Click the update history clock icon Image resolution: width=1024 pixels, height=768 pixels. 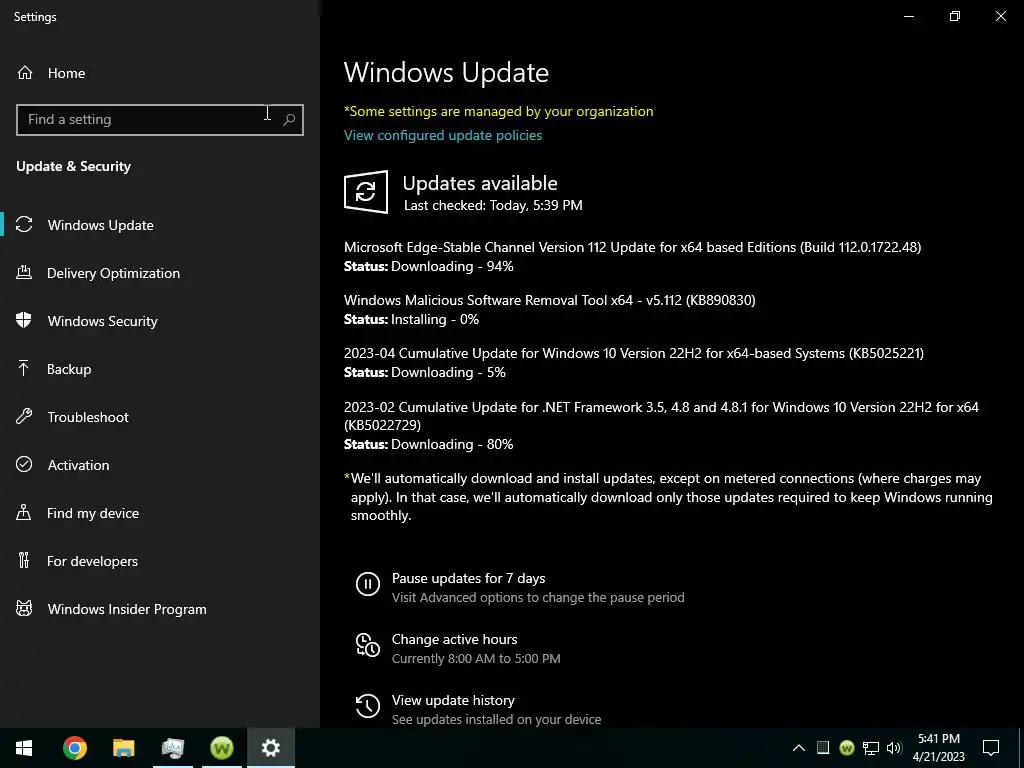tap(368, 706)
